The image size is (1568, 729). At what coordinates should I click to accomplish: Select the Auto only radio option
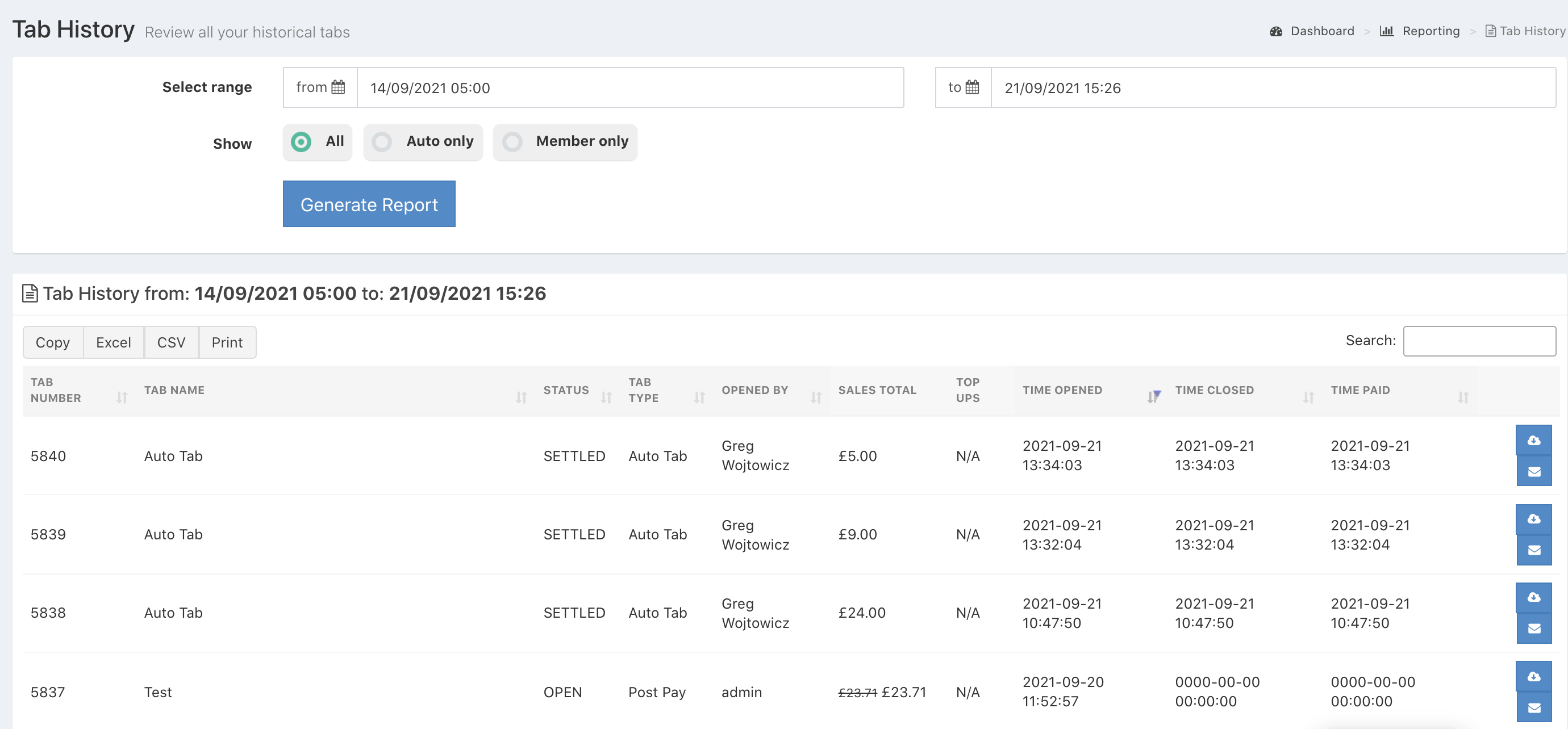(382, 142)
